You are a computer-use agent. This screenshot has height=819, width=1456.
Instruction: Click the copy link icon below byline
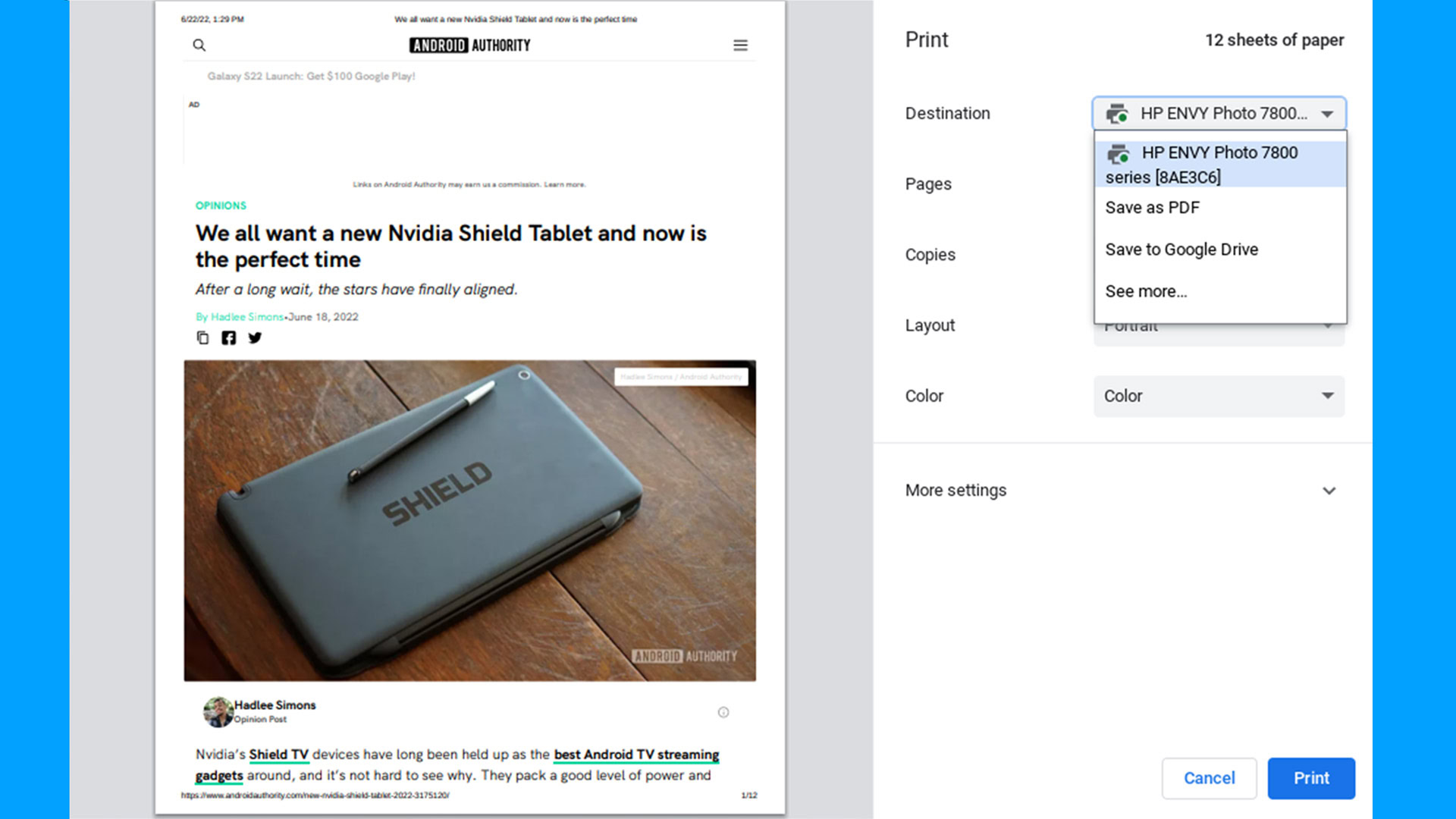pos(202,337)
